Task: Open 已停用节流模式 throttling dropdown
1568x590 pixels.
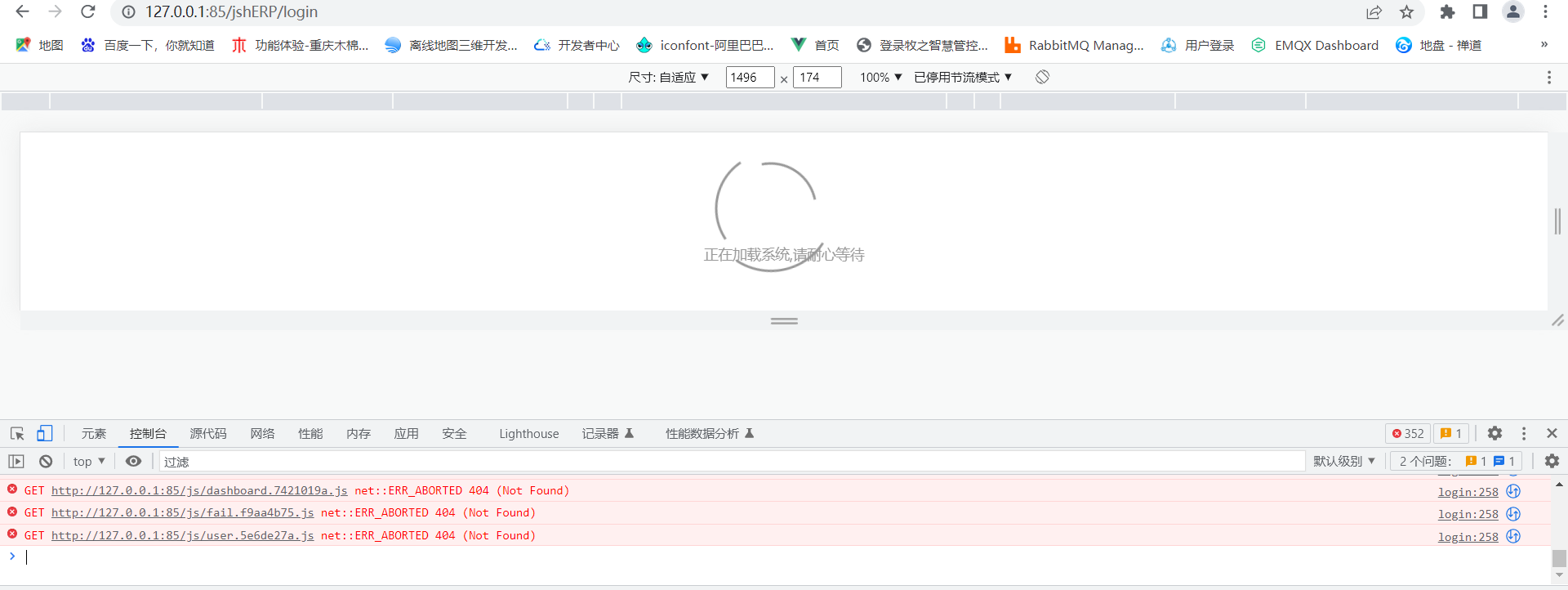Action: pyautogui.click(x=963, y=77)
